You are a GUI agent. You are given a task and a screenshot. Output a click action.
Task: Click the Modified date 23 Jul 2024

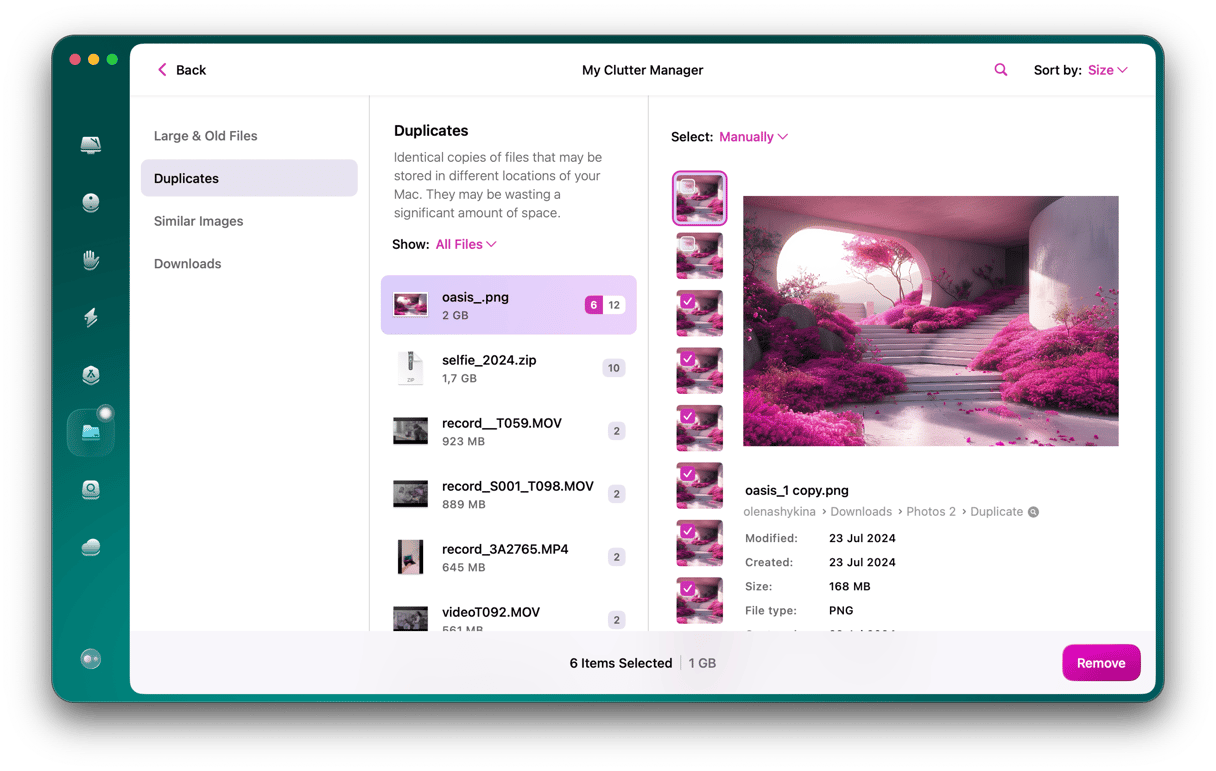click(x=862, y=539)
